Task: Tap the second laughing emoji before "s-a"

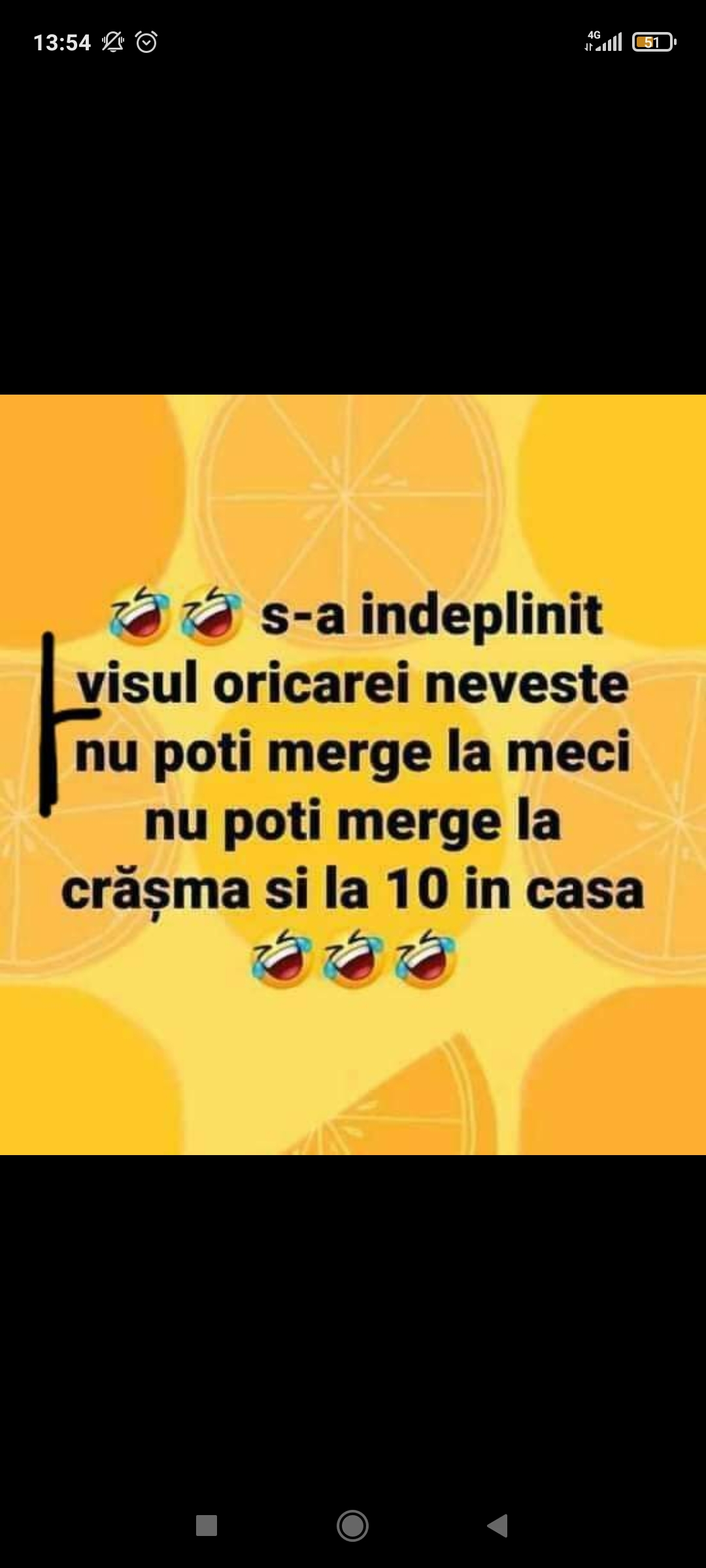Action: [210, 613]
